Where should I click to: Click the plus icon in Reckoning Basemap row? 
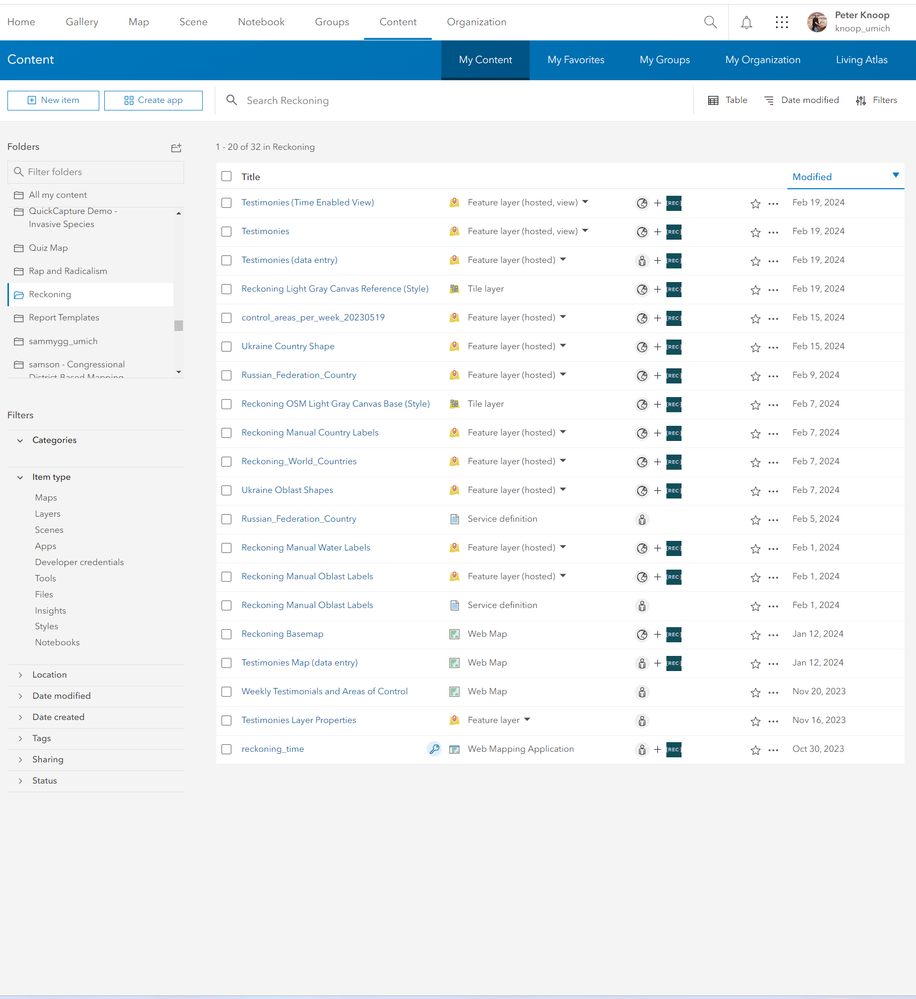tap(657, 635)
